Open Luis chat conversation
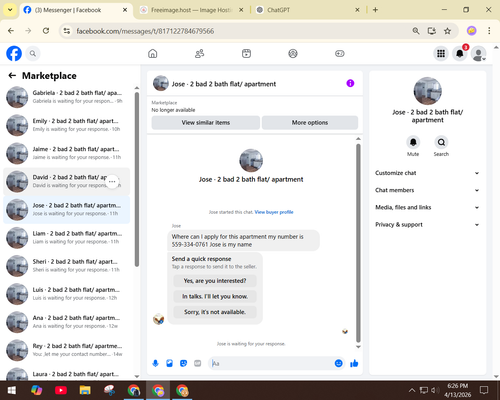The image size is (500, 400). 67,294
